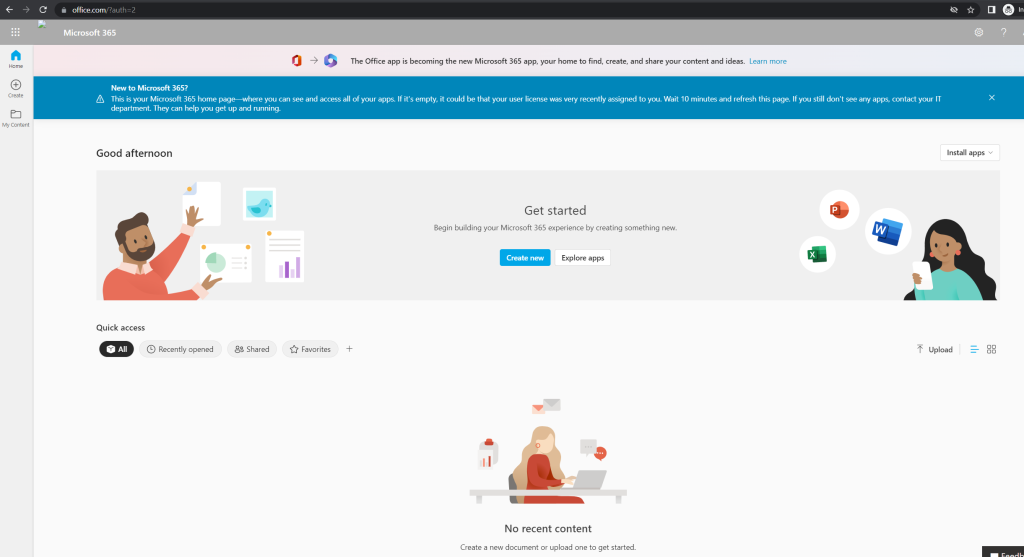
Task: Click the Create new button
Action: pyautogui.click(x=525, y=257)
